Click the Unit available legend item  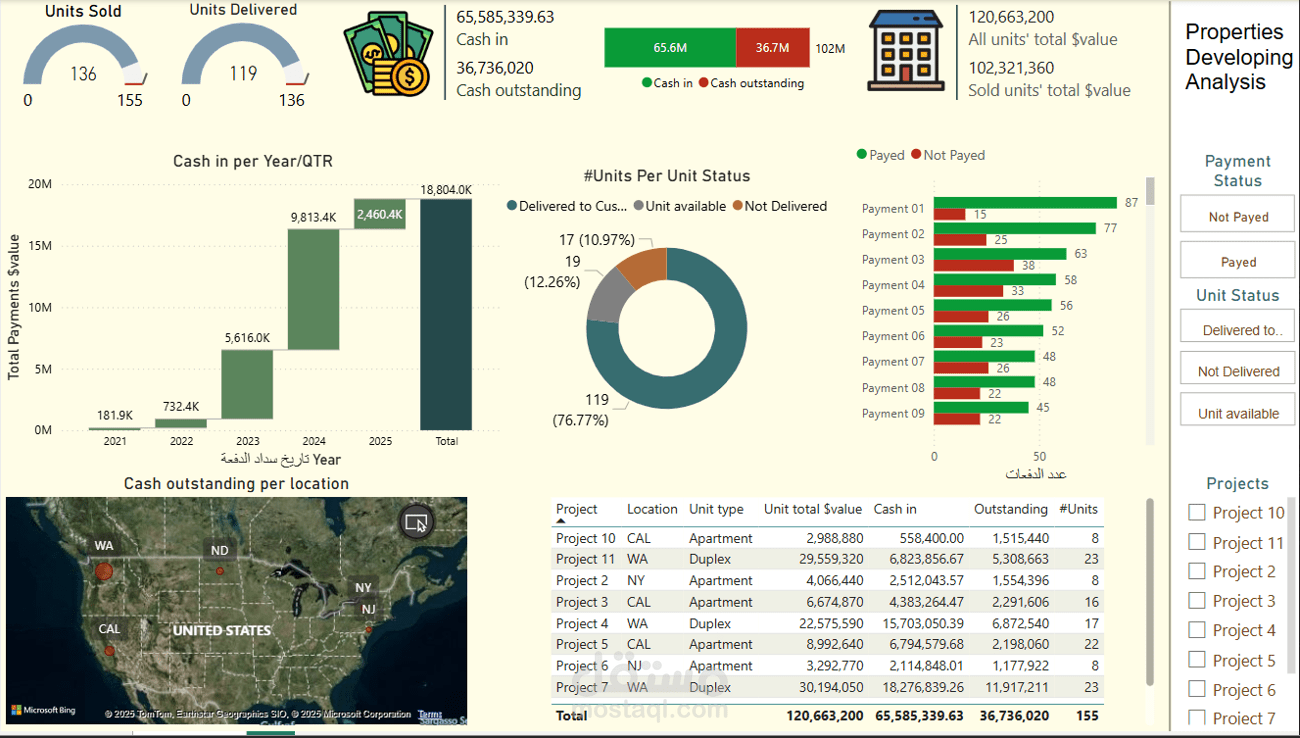click(680, 206)
